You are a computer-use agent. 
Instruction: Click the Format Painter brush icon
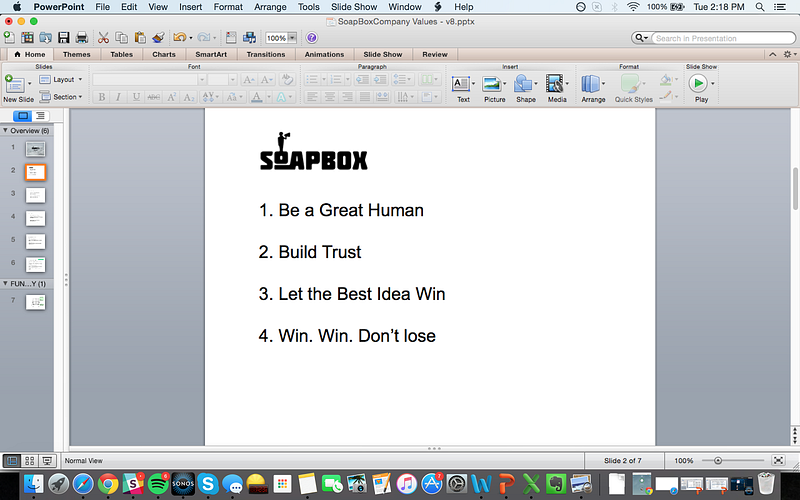click(158, 38)
